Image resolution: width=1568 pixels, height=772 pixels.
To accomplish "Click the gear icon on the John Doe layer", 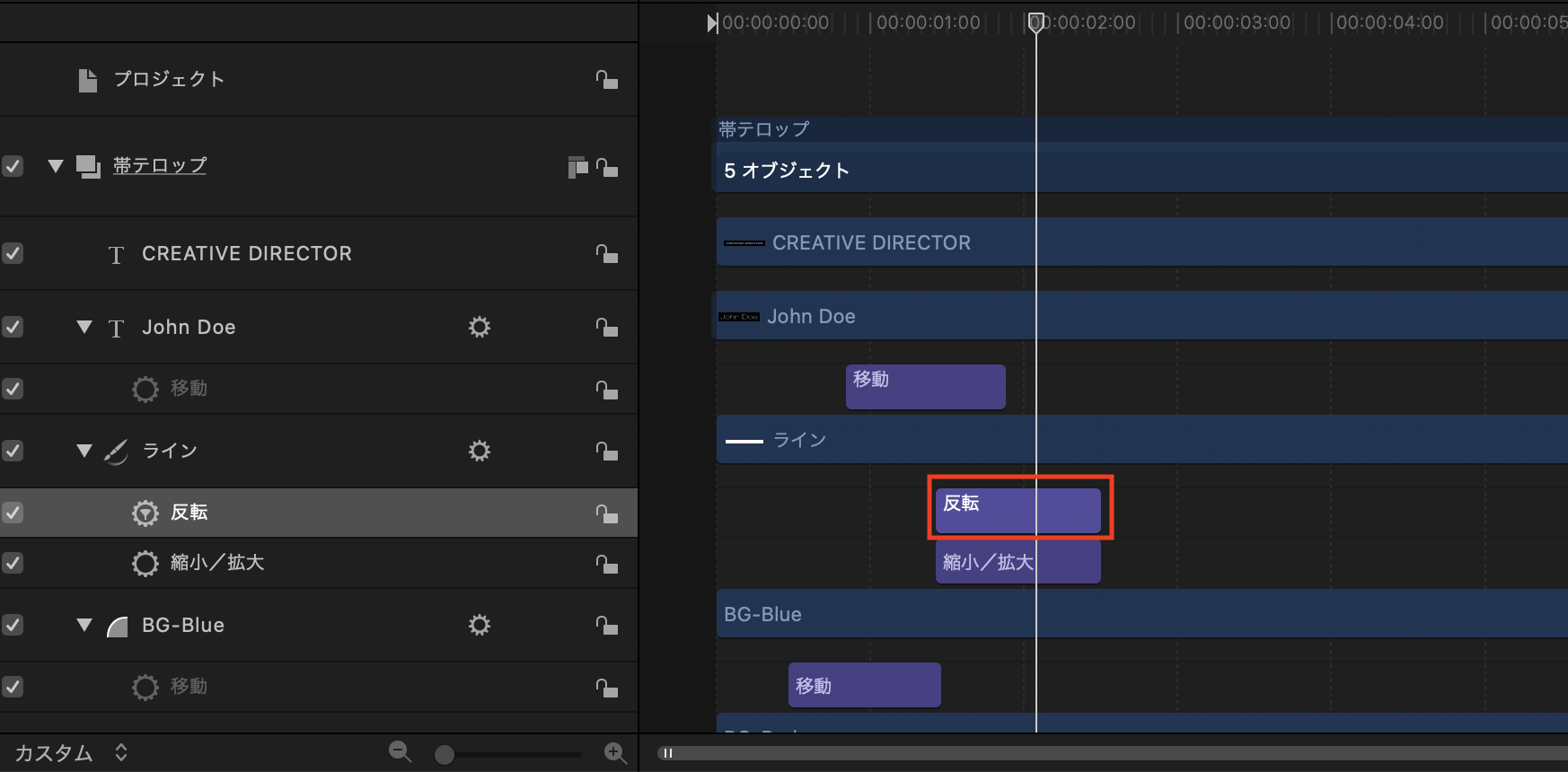I will [x=480, y=327].
